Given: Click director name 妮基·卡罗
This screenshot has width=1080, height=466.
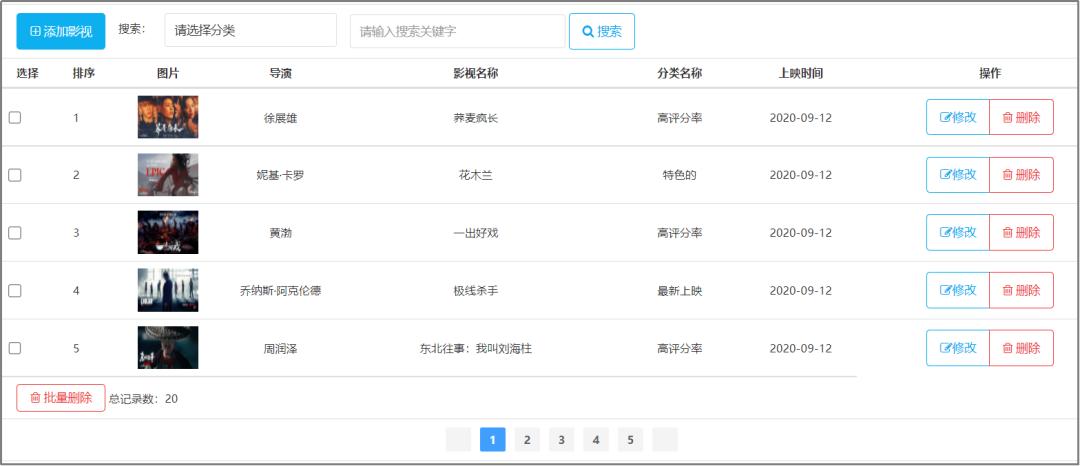Looking at the screenshot, I should click(280, 175).
